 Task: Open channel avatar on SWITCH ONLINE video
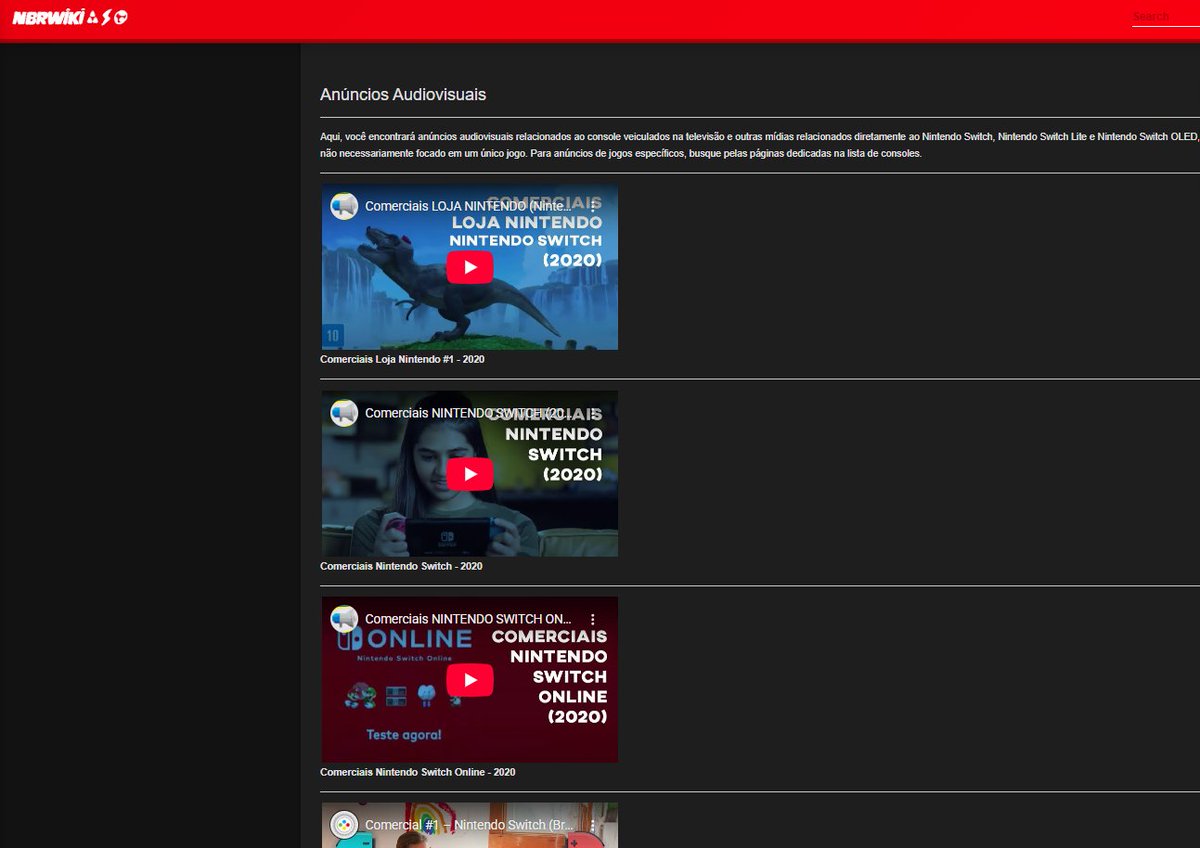(x=344, y=619)
